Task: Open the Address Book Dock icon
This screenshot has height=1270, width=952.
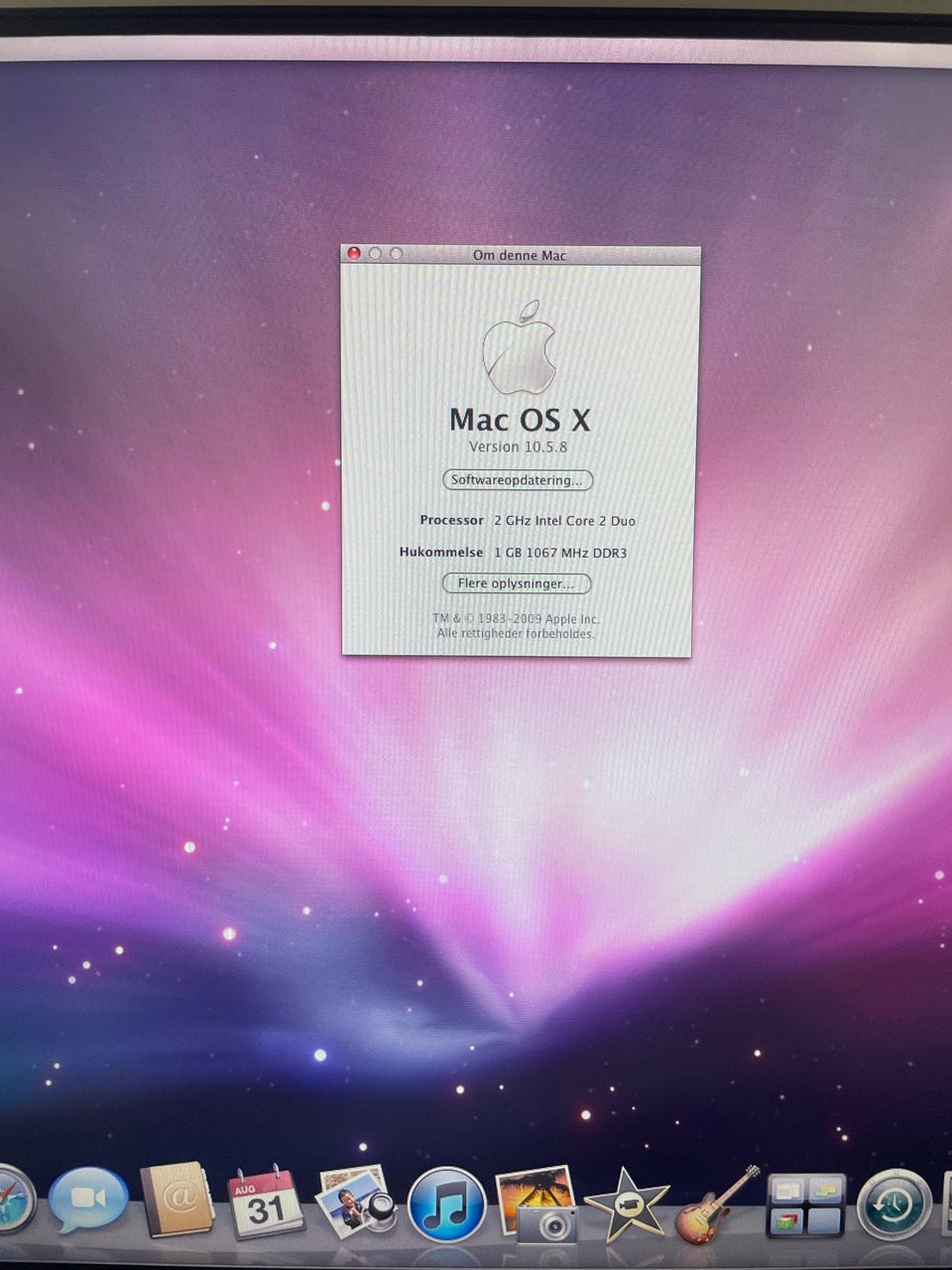Action: [178, 1200]
